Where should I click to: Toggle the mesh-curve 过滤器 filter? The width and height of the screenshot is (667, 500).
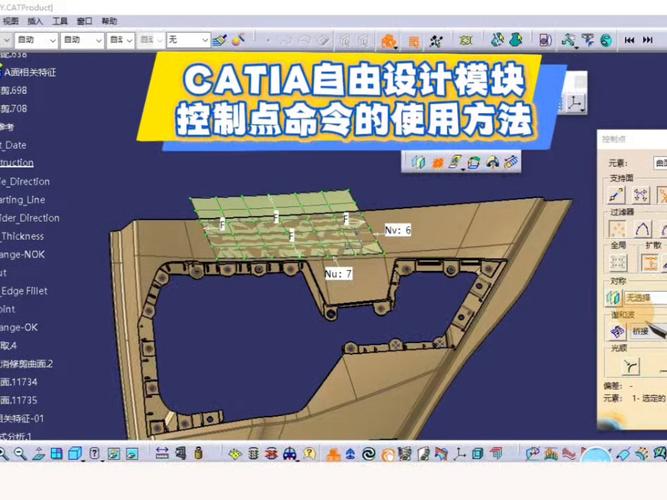coord(642,229)
